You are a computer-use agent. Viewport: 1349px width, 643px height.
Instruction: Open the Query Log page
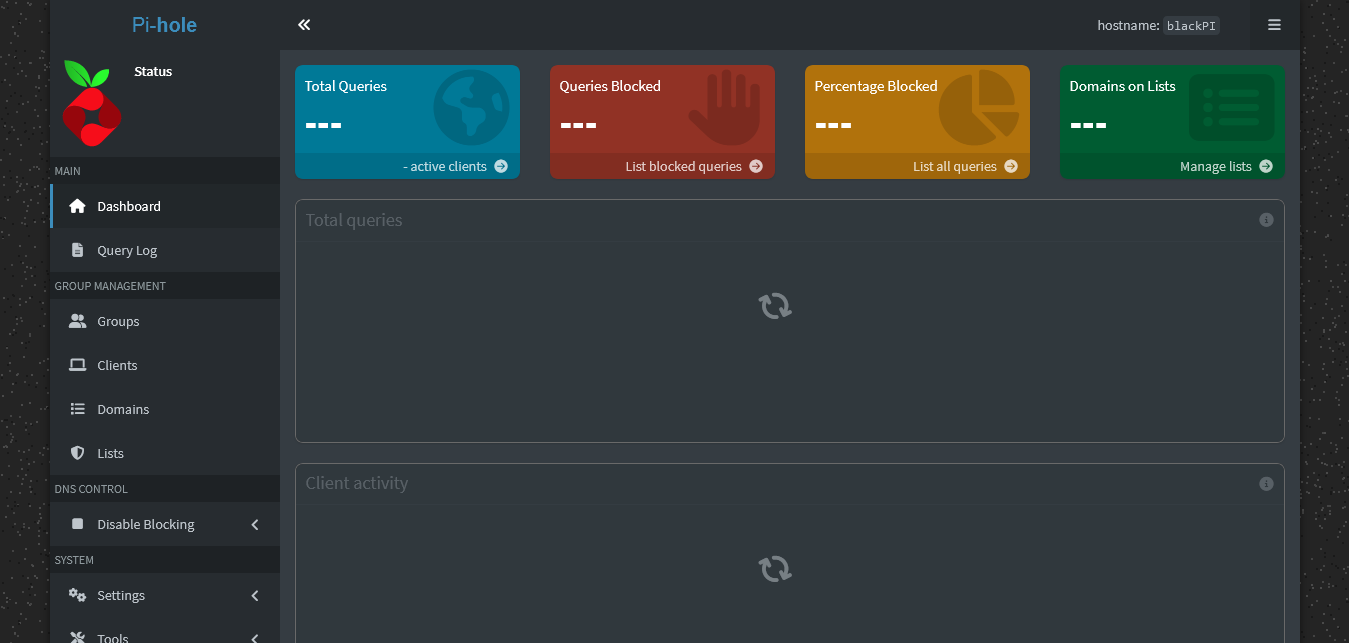127,250
